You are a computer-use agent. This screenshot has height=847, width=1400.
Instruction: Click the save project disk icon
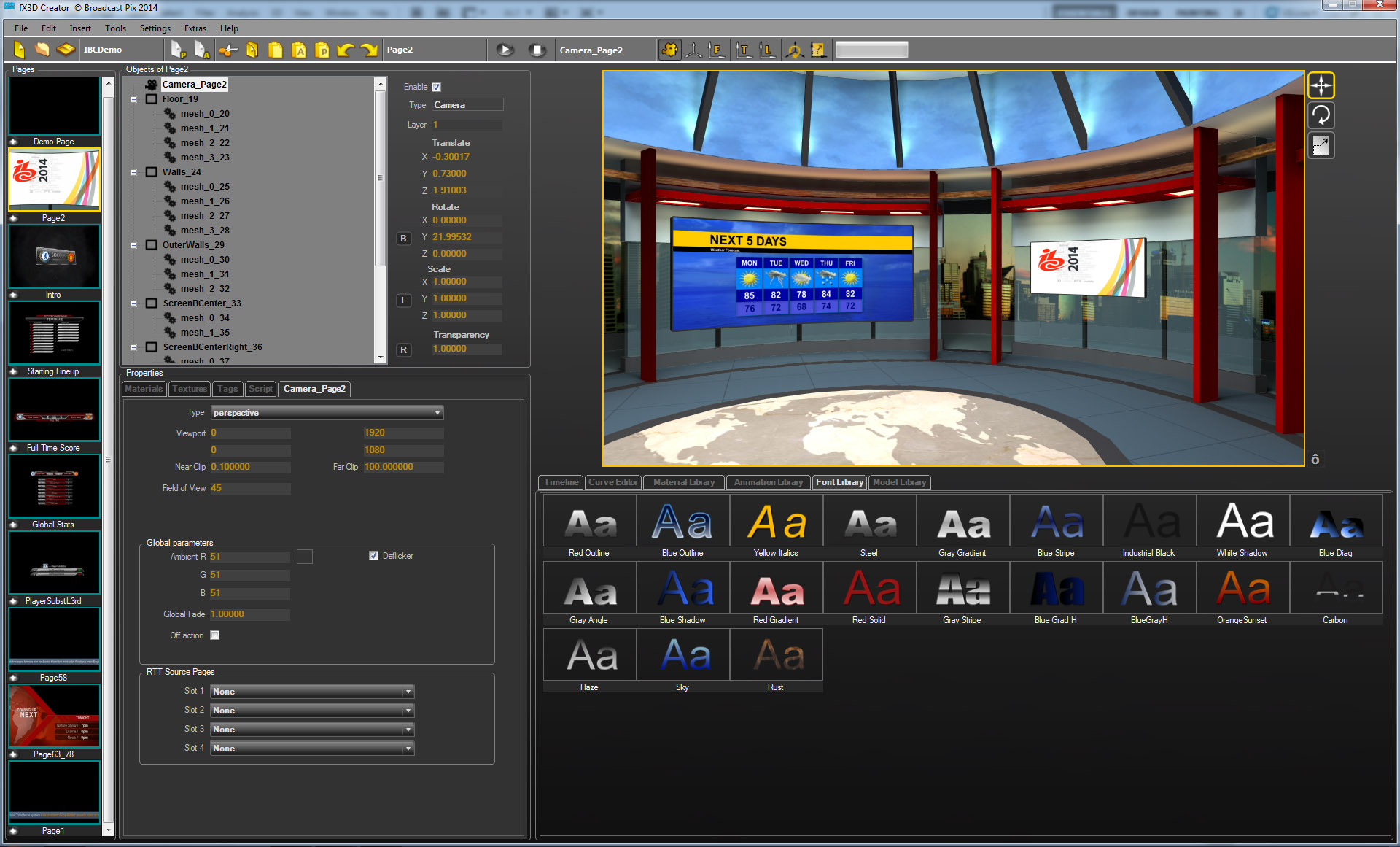tap(66, 50)
